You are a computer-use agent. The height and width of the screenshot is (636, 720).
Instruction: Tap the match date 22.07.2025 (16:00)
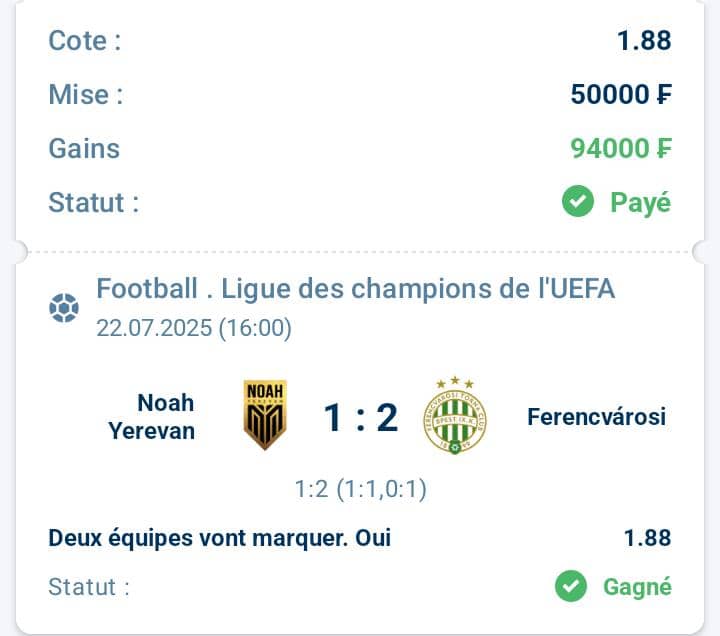coord(194,328)
